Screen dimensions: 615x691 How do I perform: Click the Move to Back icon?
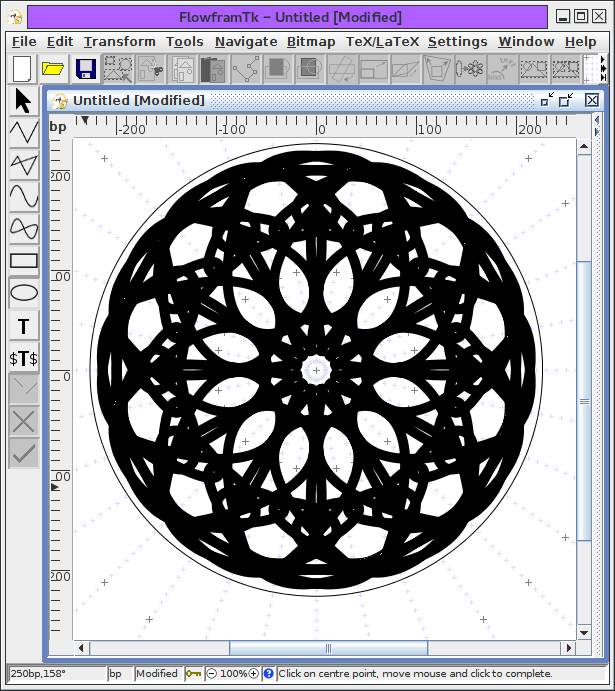(x=309, y=69)
